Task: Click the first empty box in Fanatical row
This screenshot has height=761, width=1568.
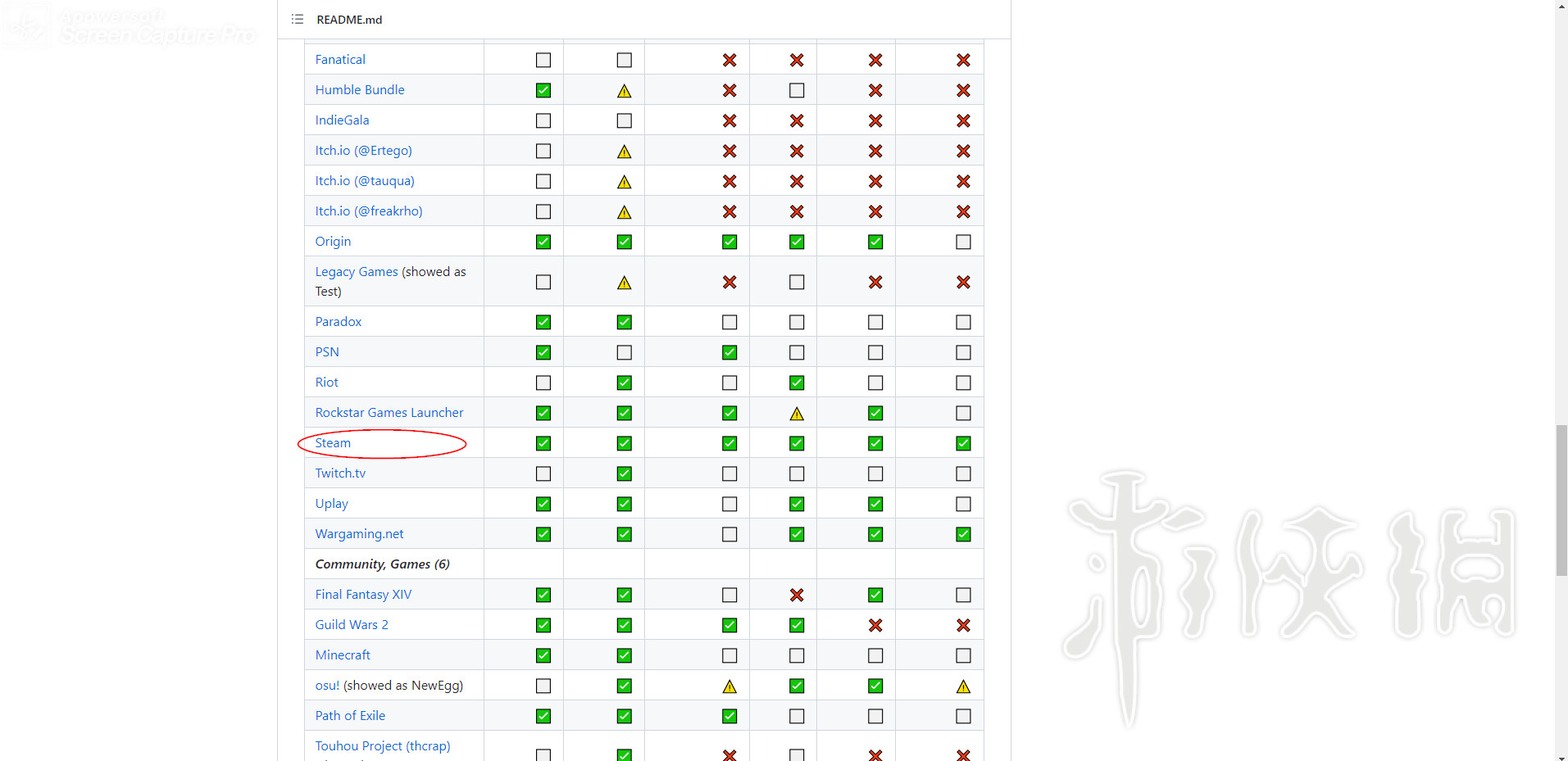Action: (543, 60)
